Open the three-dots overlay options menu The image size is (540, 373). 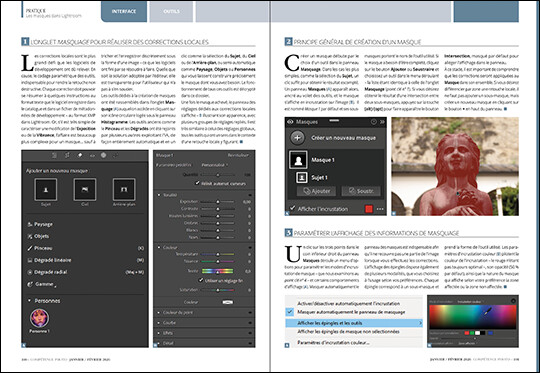[380, 209]
